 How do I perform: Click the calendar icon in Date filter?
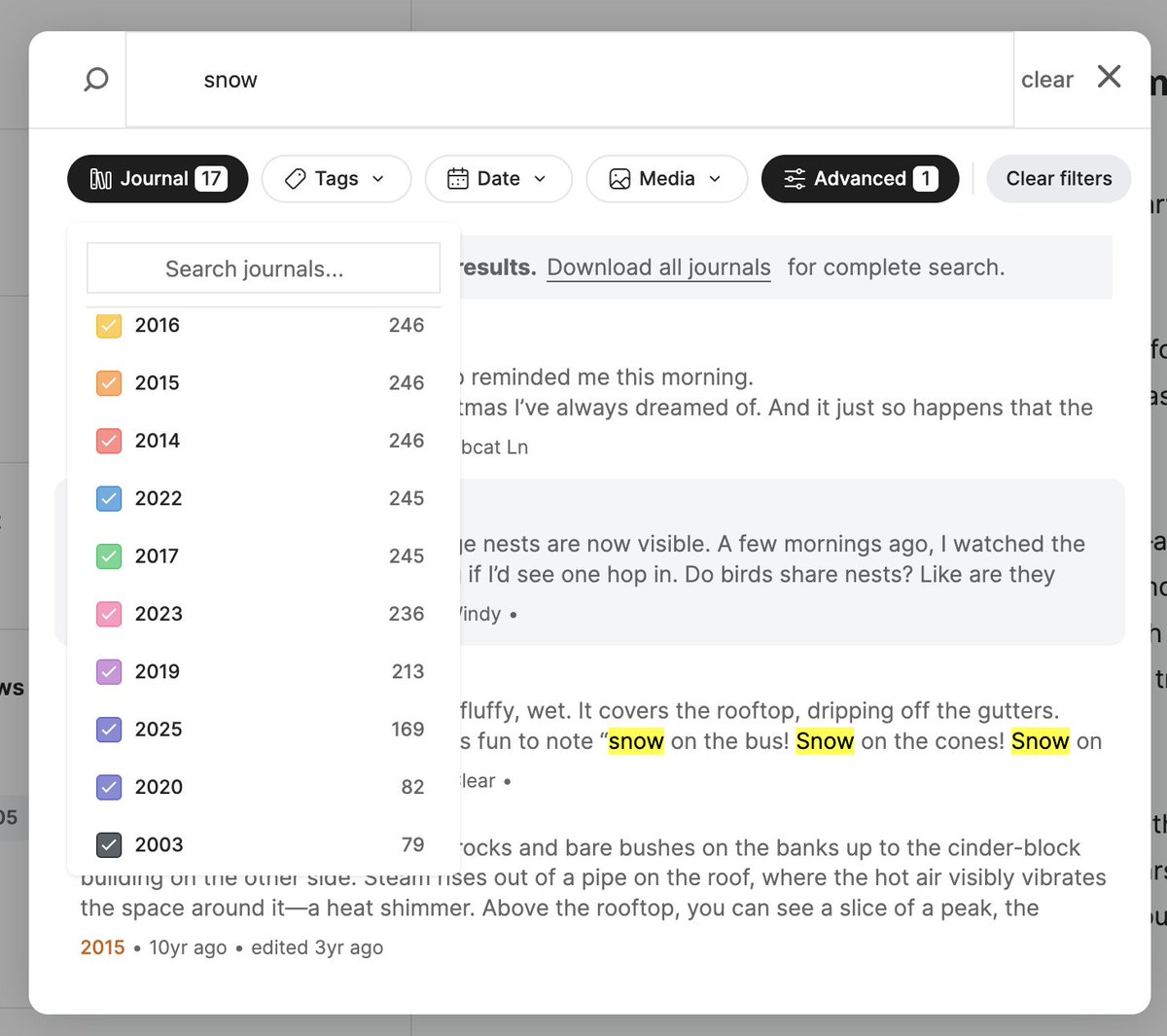point(458,179)
